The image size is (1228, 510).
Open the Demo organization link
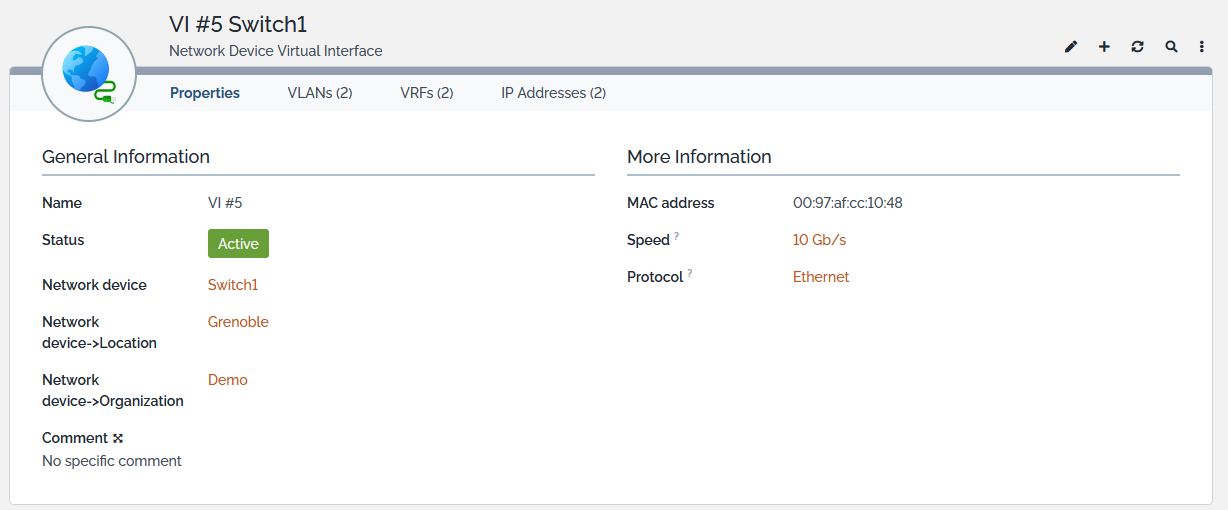click(228, 380)
